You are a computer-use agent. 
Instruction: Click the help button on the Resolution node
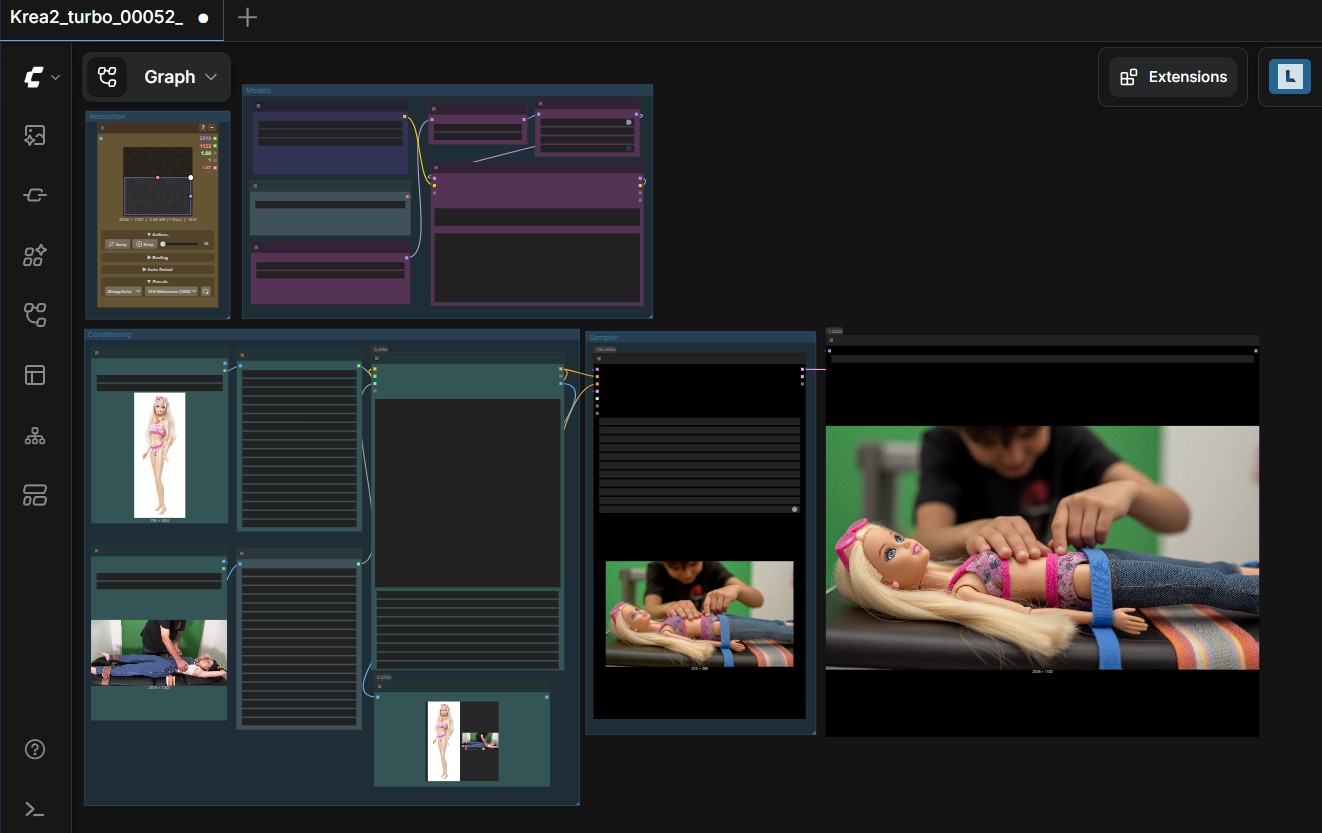coord(203,127)
